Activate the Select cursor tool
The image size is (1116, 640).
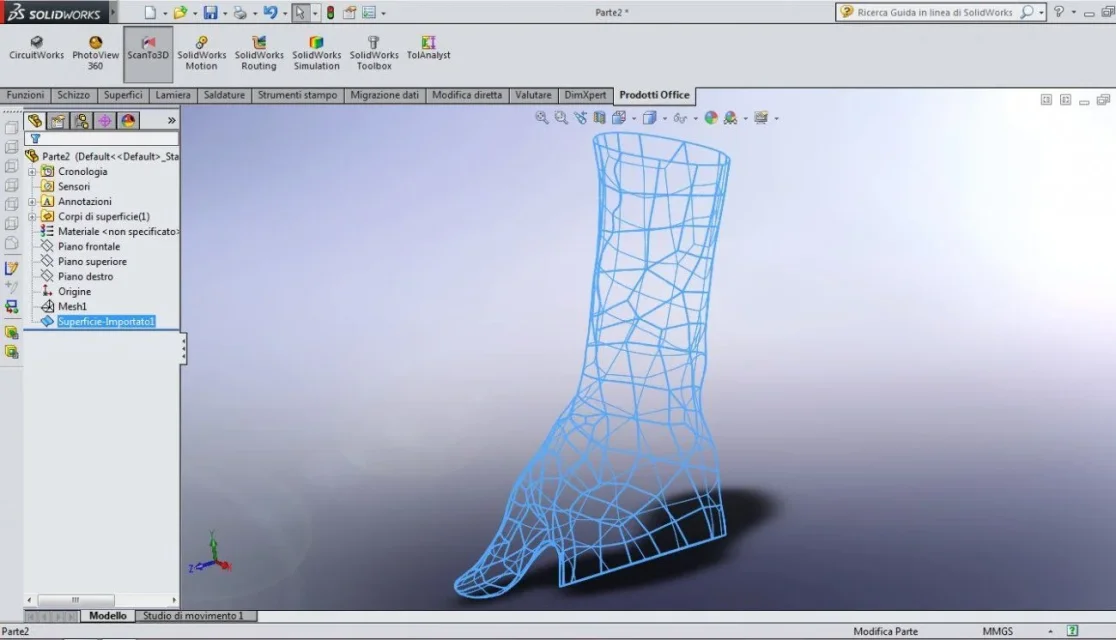point(300,12)
